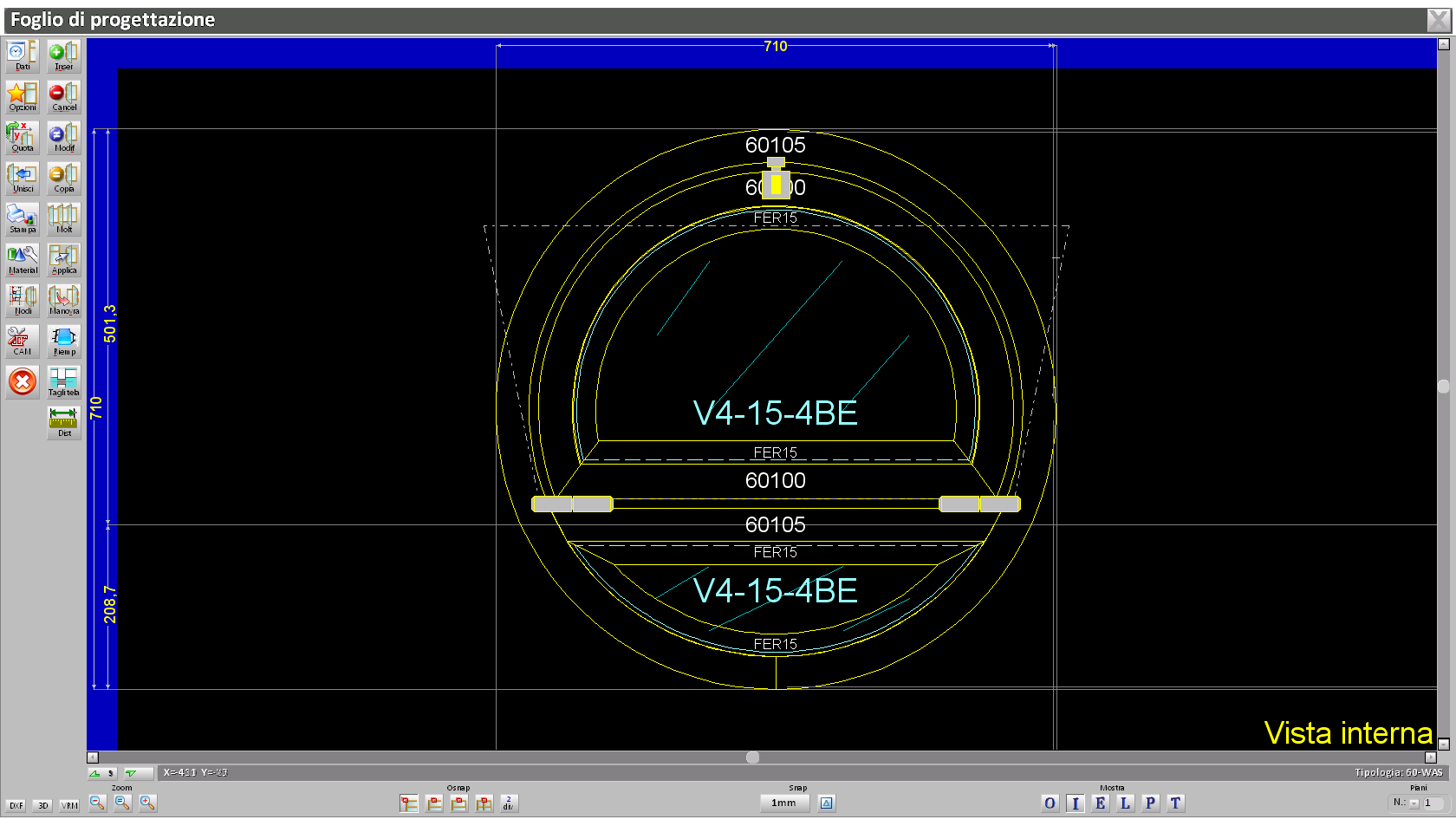This screenshot has width=1456, height=826.
Task: Toggle the Mostra E button
Action: click(x=1100, y=803)
